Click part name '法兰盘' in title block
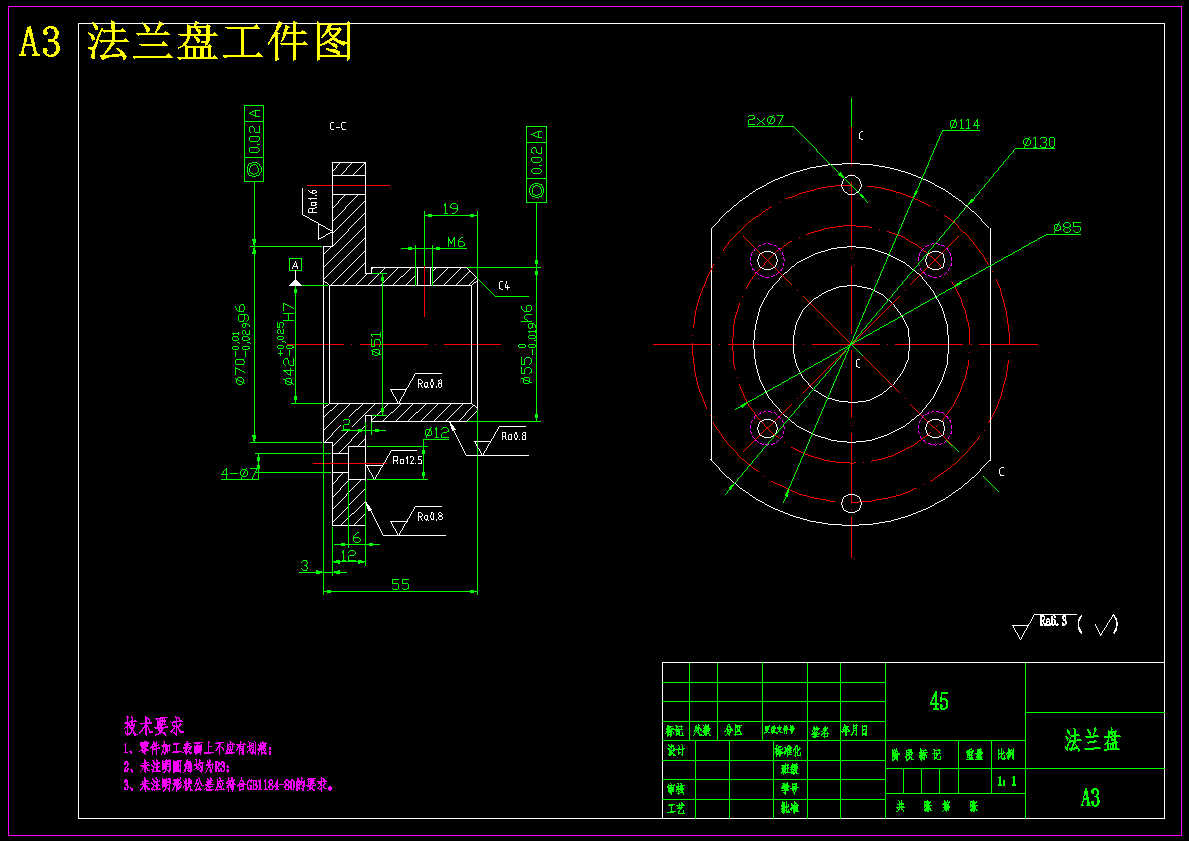The height and width of the screenshot is (841, 1189). [1093, 740]
